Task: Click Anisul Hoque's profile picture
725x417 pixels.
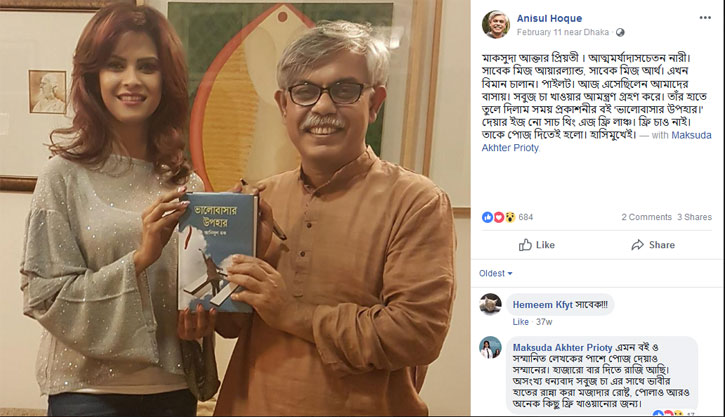Action: click(496, 25)
